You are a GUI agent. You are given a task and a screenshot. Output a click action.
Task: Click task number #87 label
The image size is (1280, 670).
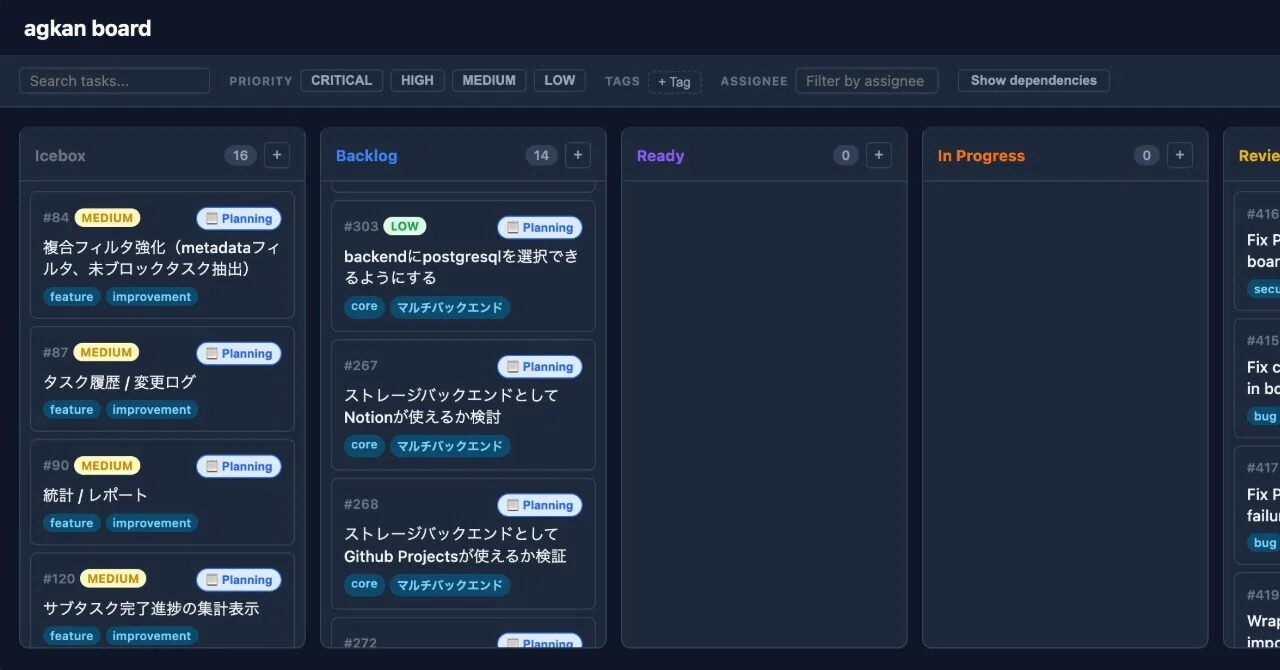[56, 353]
